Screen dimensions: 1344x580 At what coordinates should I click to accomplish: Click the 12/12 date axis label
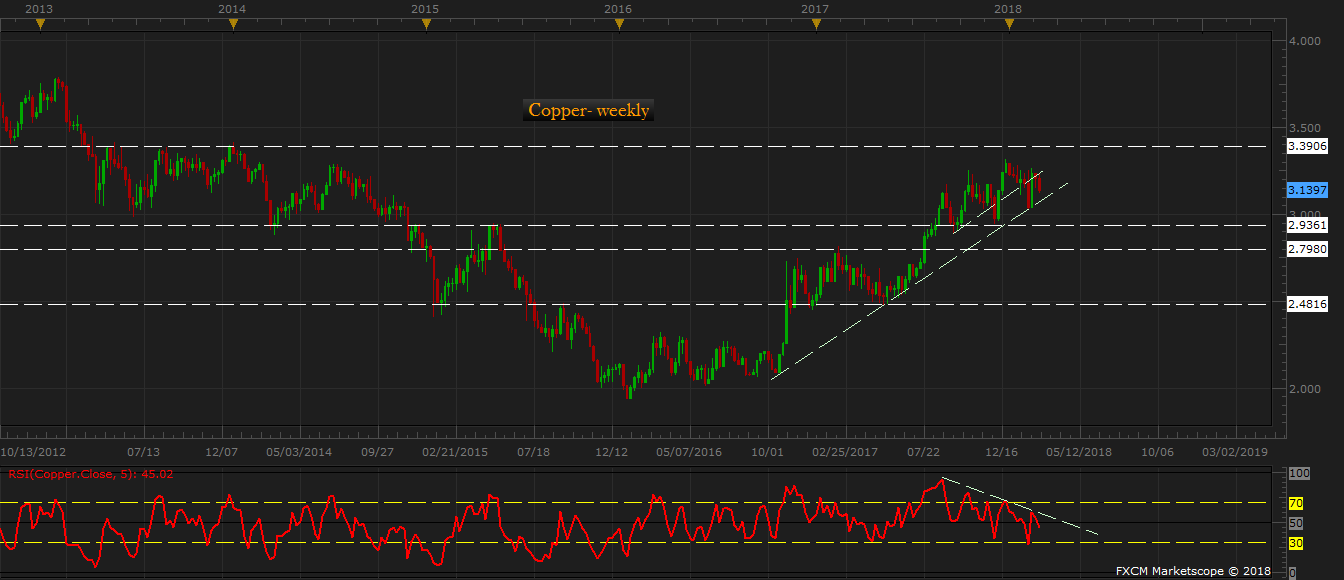(x=612, y=452)
